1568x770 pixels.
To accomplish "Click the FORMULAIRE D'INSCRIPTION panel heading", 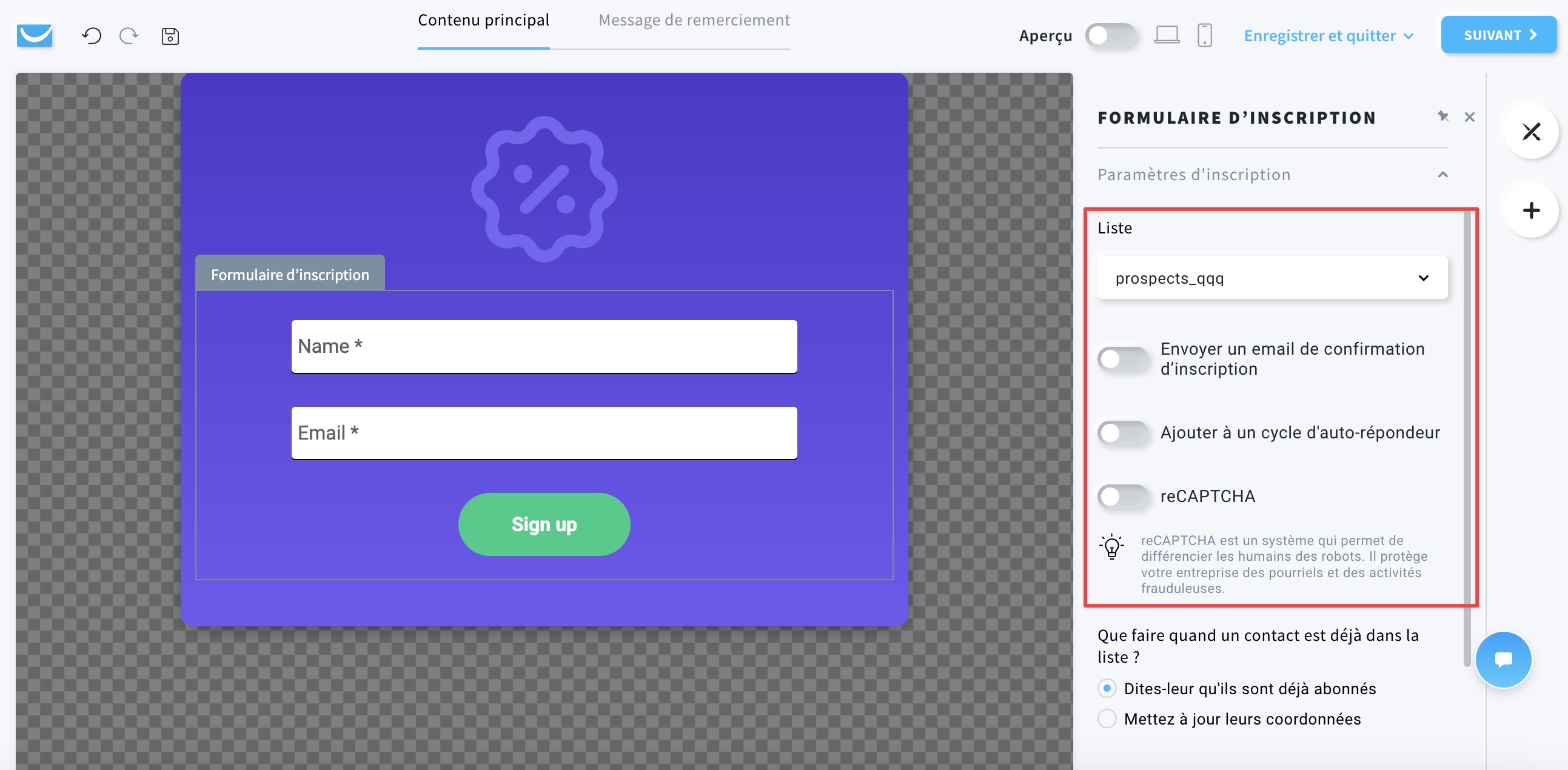I will coord(1236,118).
